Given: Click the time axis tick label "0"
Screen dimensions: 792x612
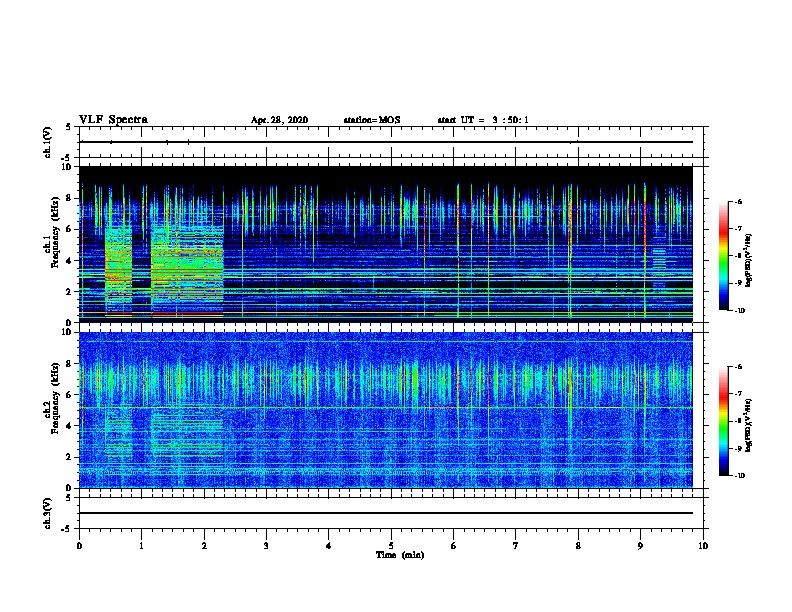Looking at the screenshot, I should pos(79,546).
